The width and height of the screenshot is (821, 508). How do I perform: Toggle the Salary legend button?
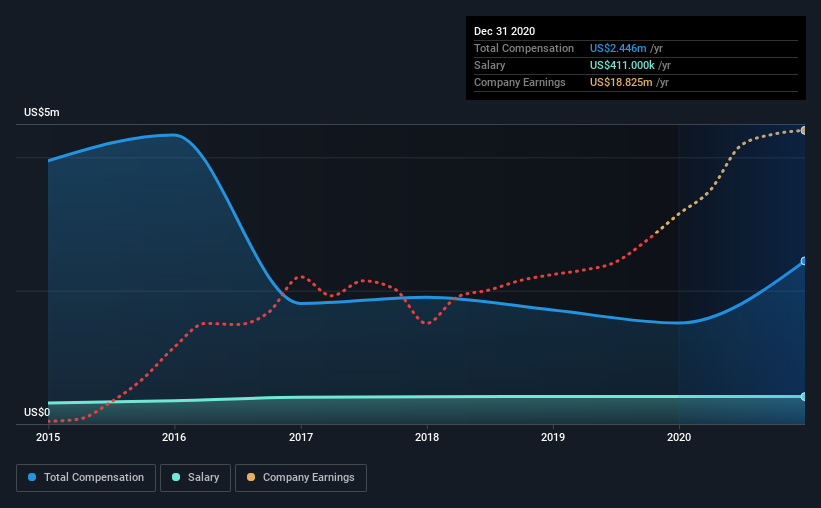point(195,478)
